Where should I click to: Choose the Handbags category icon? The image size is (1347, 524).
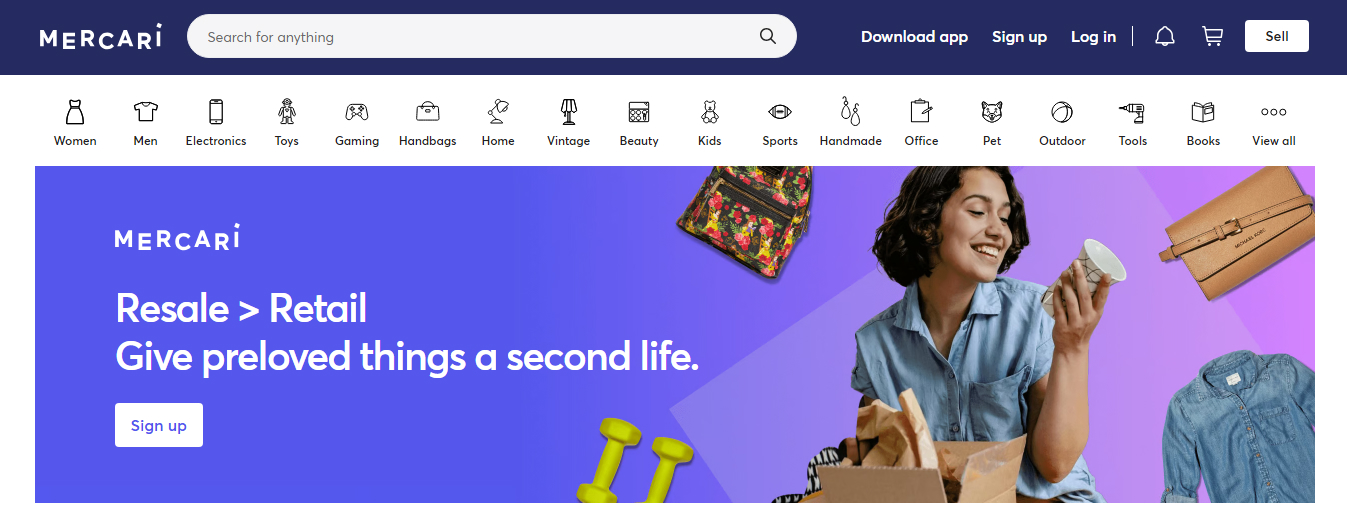(428, 111)
